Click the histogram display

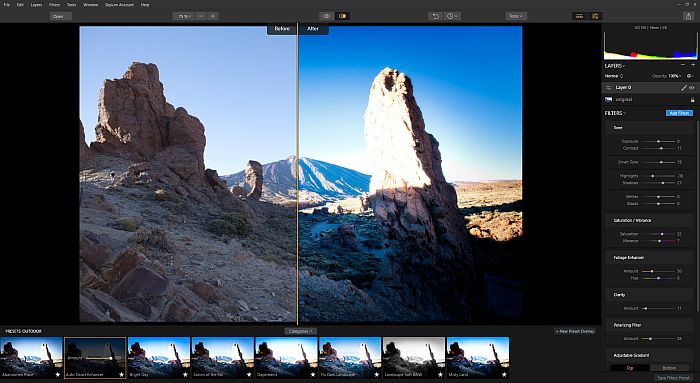pyautogui.click(x=650, y=45)
